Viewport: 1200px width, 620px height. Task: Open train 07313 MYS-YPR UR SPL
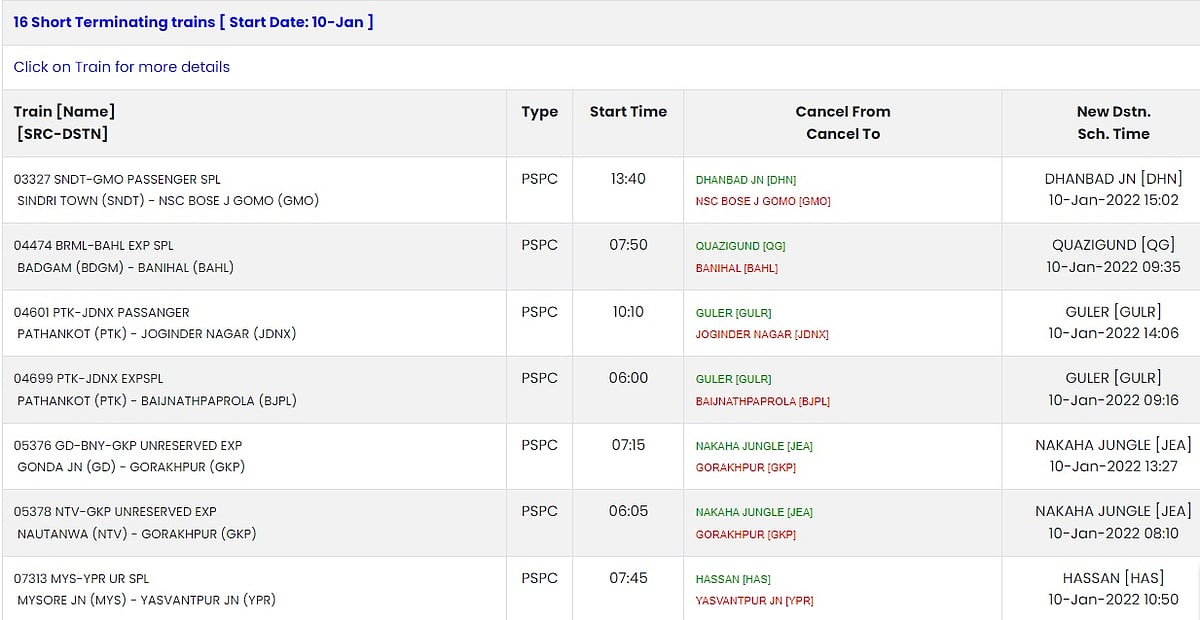(x=82, y=579)
